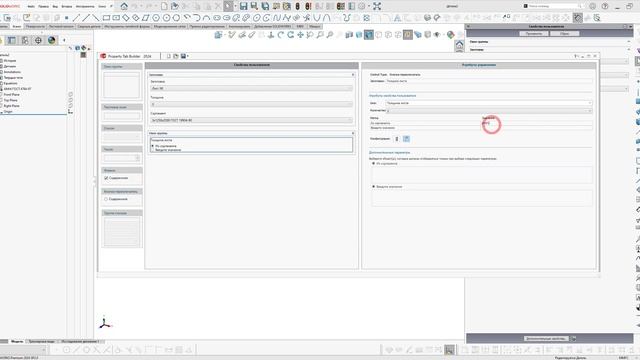Open the dropdown beside the bottom task pane button
640x360 pixels.
tap(573, 338)
